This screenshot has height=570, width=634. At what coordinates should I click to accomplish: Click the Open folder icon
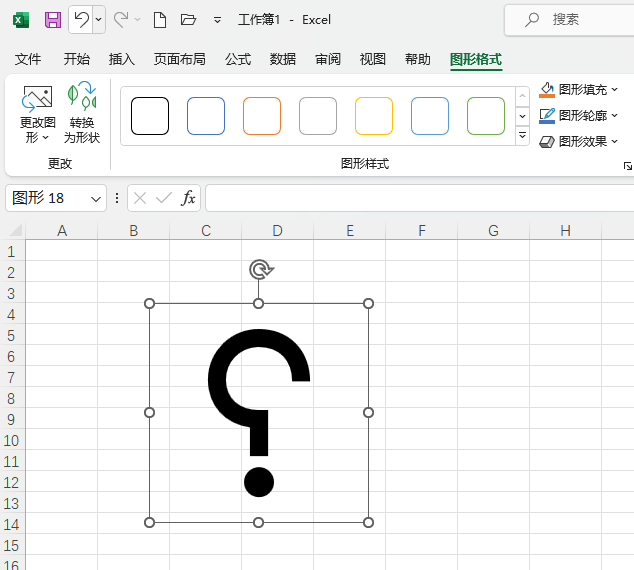click(188, 19)
